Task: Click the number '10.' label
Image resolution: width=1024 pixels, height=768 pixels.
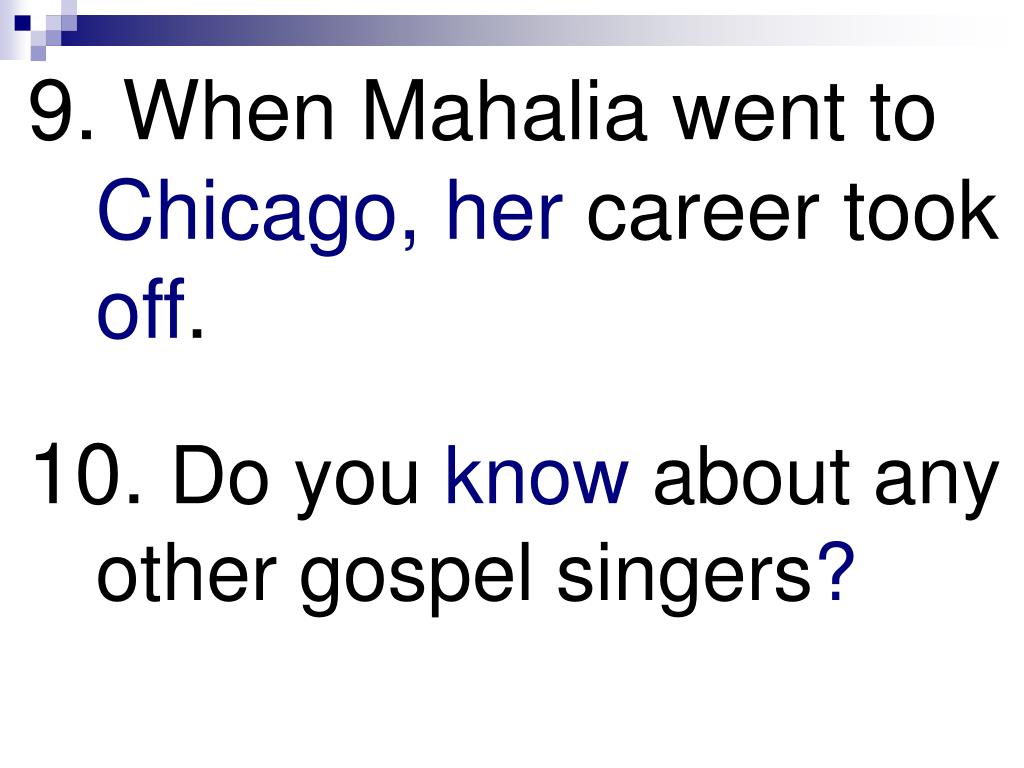Action: click(87, 473)
